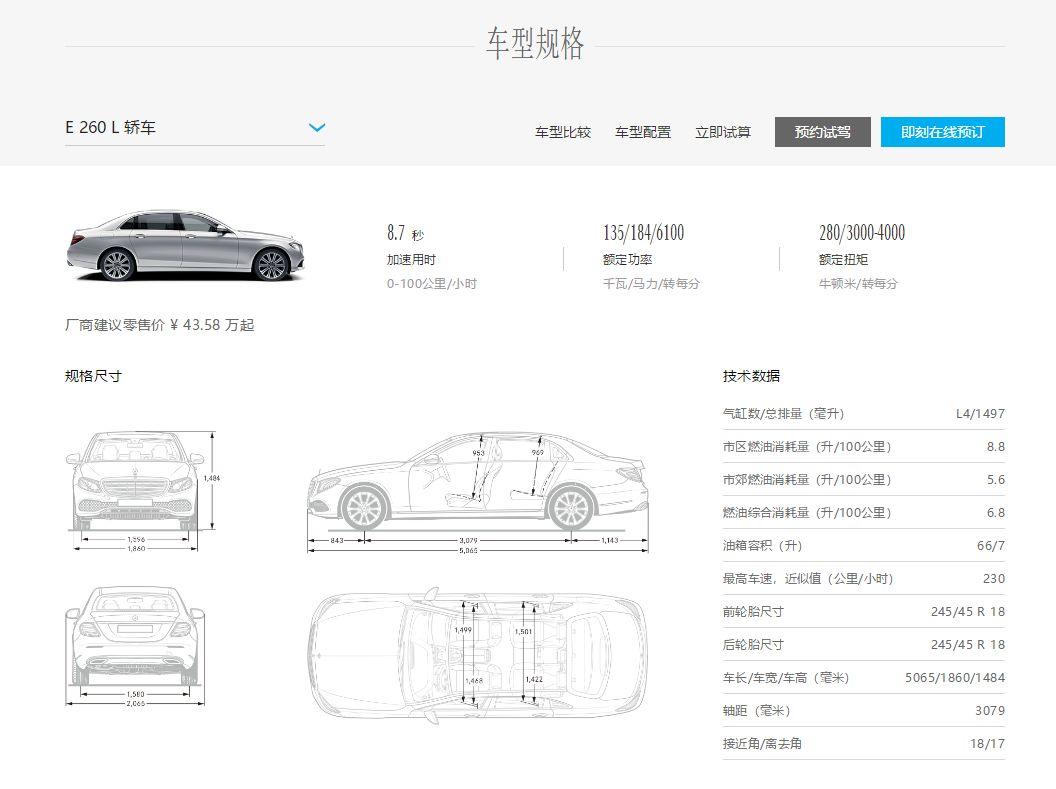1056x789 pixels.
Task: Click the silver E-Class sedan photo
Action: 185,245
